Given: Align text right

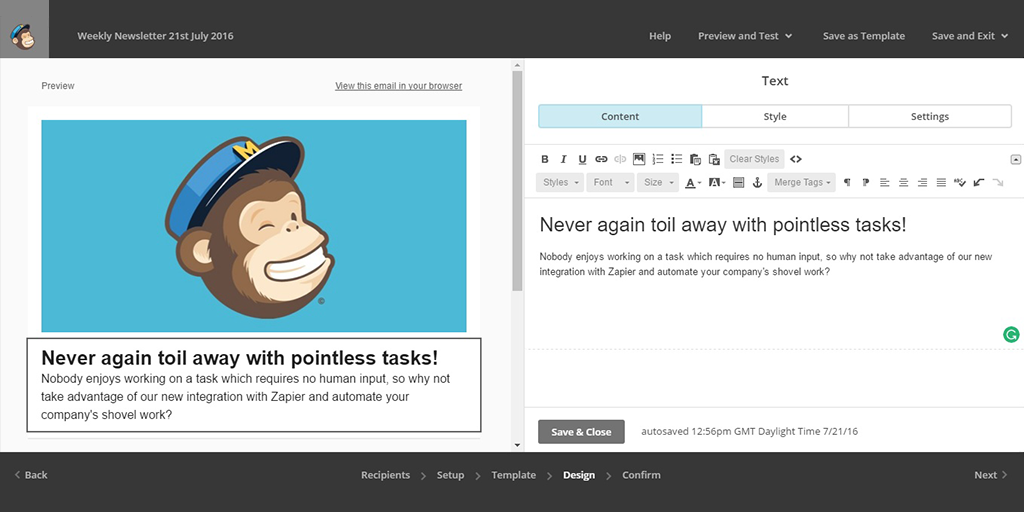Looking at the screenshot, I should 922,182.
